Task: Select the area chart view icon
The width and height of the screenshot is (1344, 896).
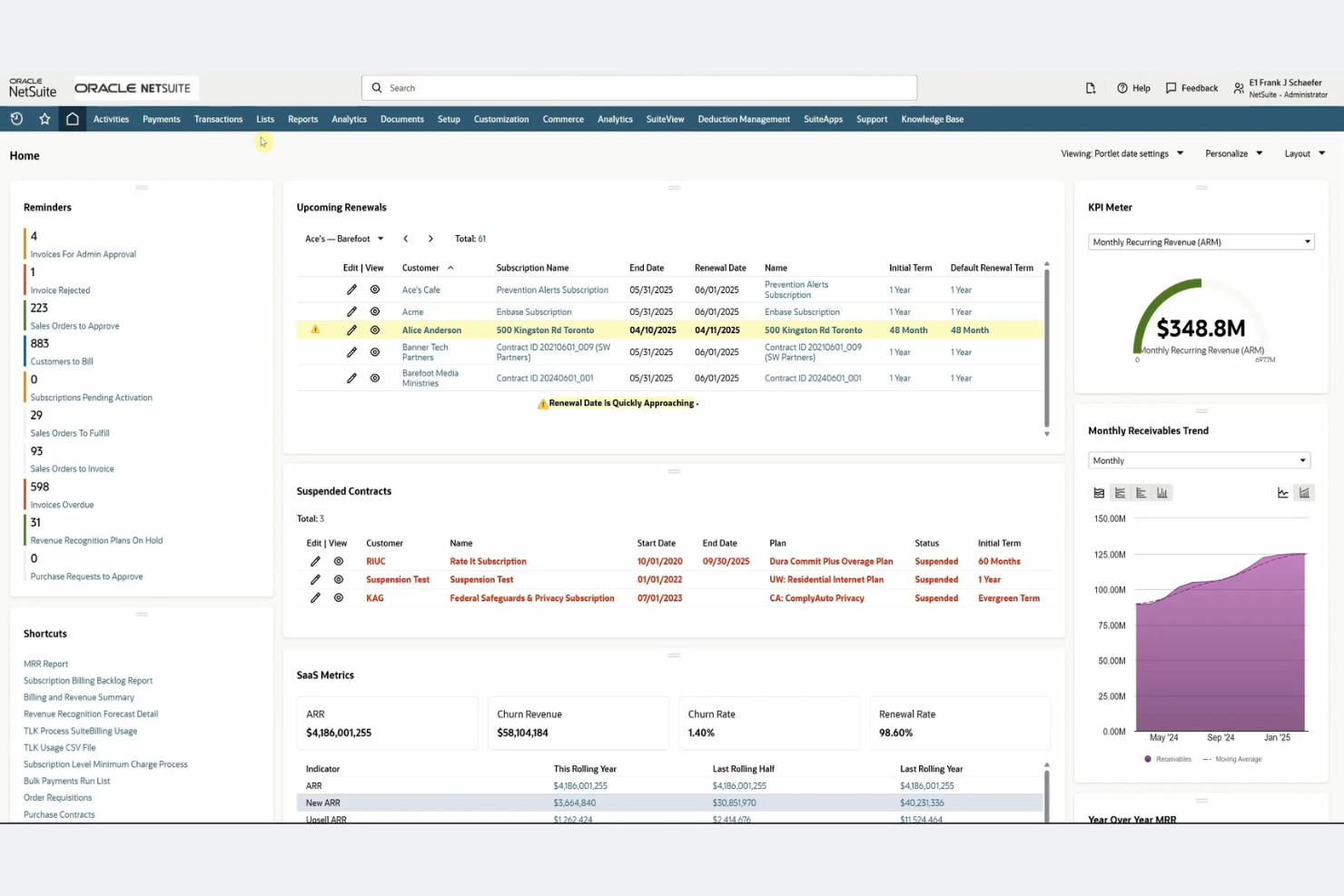Action: point(1098,492)
